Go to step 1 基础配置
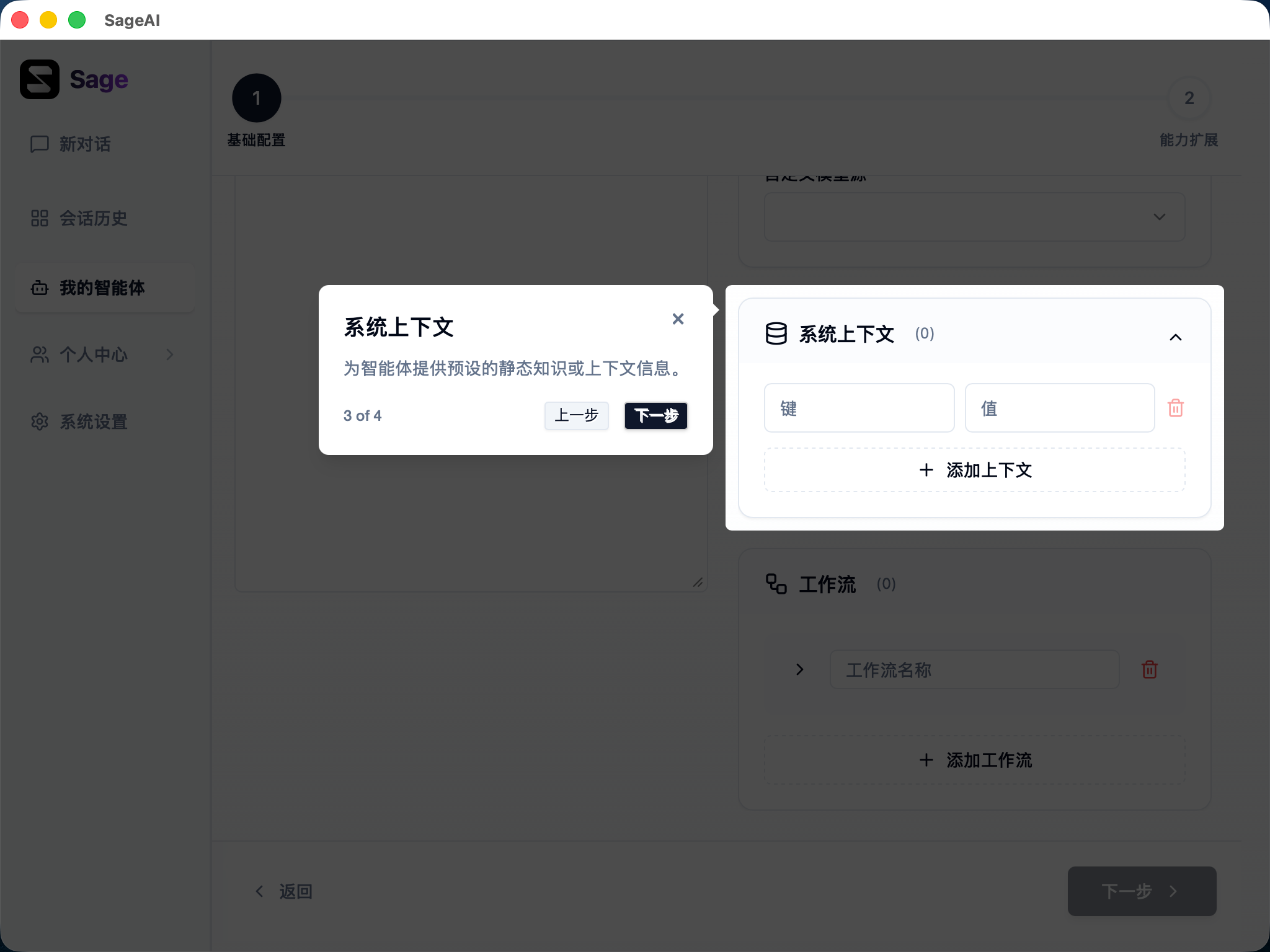Image resolution: width=1270 pixels, height=952 pixels. pyautogui.click(x=257, y=97)
